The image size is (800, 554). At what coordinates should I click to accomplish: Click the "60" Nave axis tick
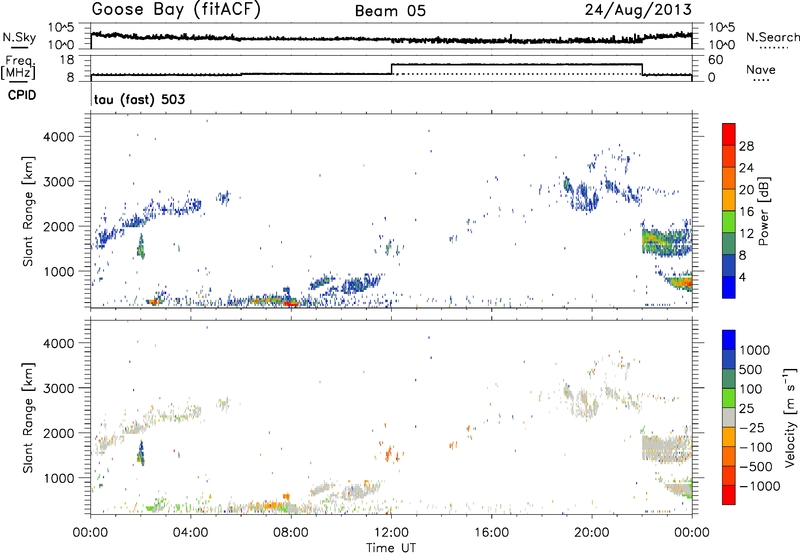(x=716, y=60)
